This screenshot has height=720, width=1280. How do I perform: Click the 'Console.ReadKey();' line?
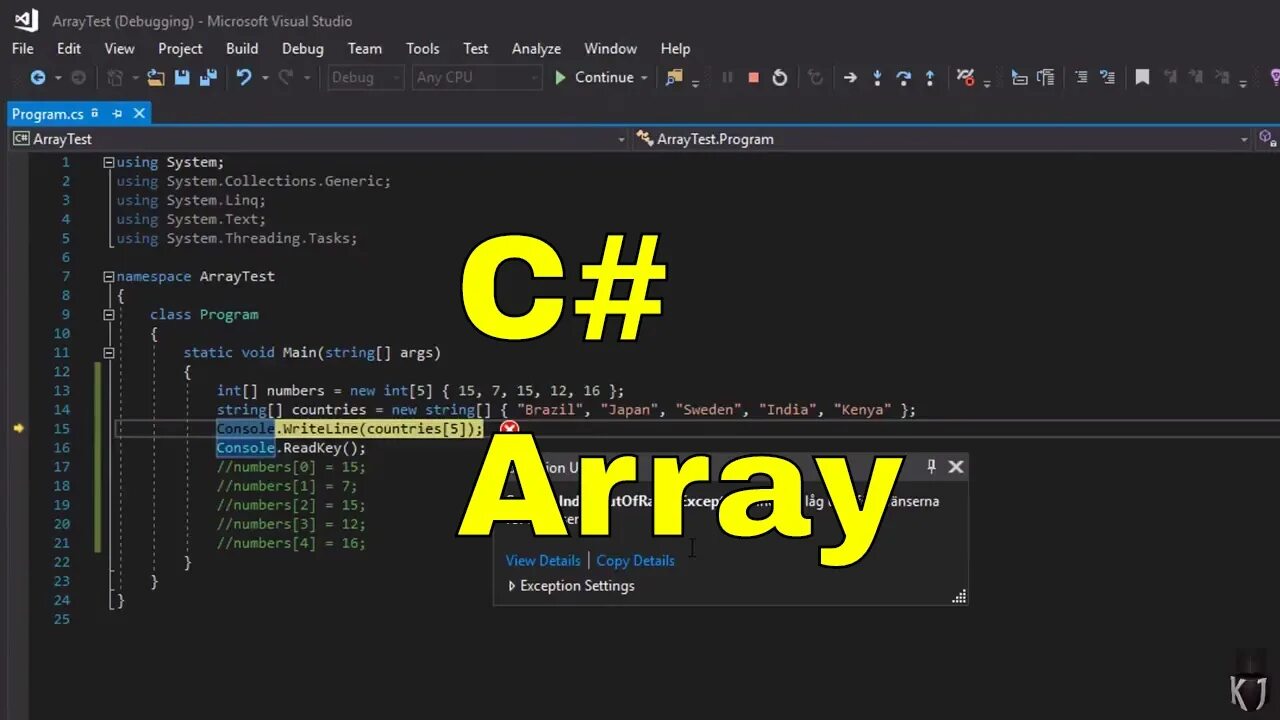[x=291, y=448]
